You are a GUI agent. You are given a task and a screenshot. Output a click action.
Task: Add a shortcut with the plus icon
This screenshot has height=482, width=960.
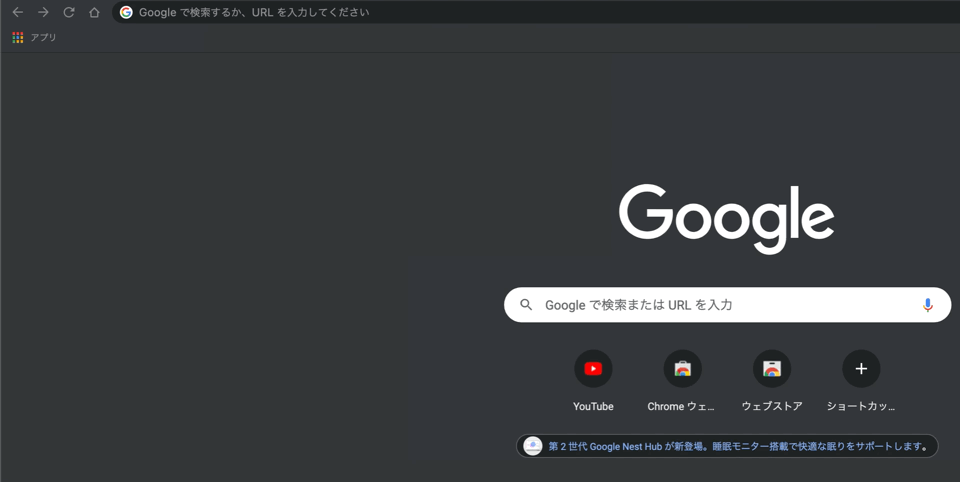pyautogui.click(x=861, y=369)
